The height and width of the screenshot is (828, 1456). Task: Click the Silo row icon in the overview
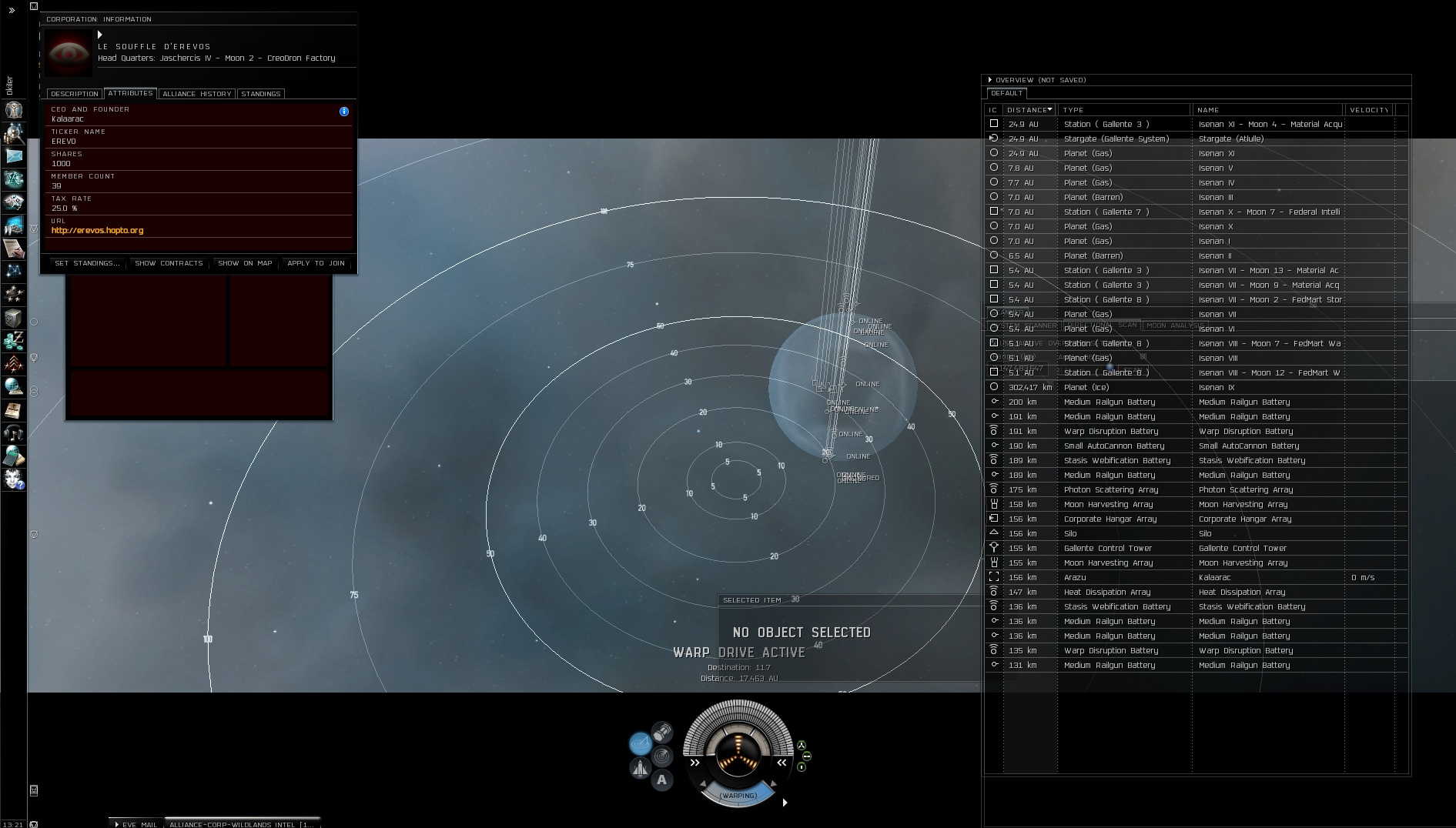994,533
